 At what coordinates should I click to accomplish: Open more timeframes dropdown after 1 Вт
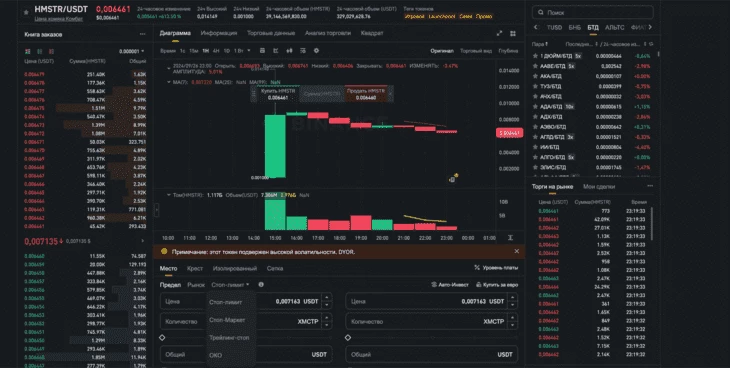coord(249,50)
